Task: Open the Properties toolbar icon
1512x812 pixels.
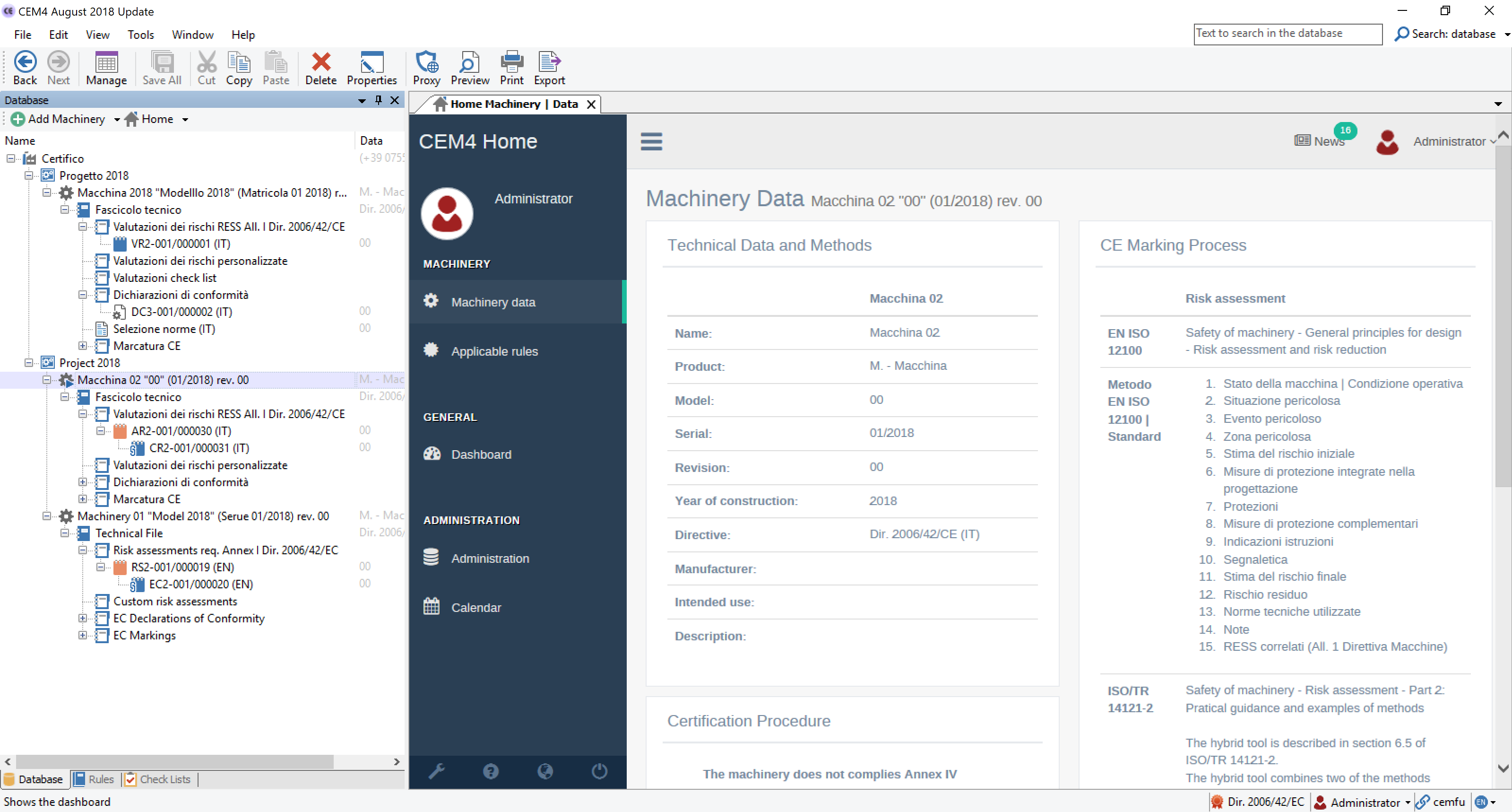Action: coord(372,68)
